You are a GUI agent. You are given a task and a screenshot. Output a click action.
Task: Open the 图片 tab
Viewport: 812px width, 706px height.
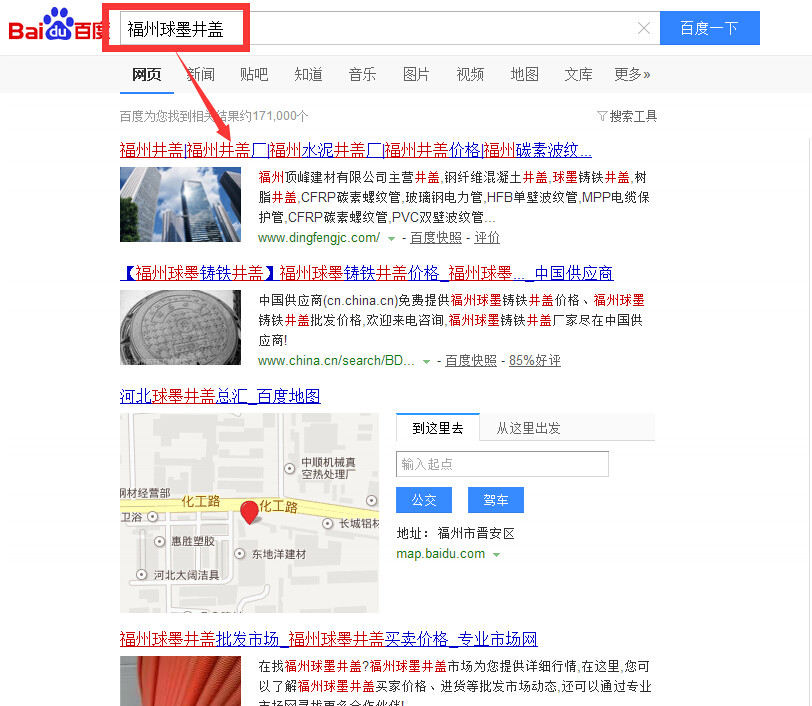coord(416,75)
